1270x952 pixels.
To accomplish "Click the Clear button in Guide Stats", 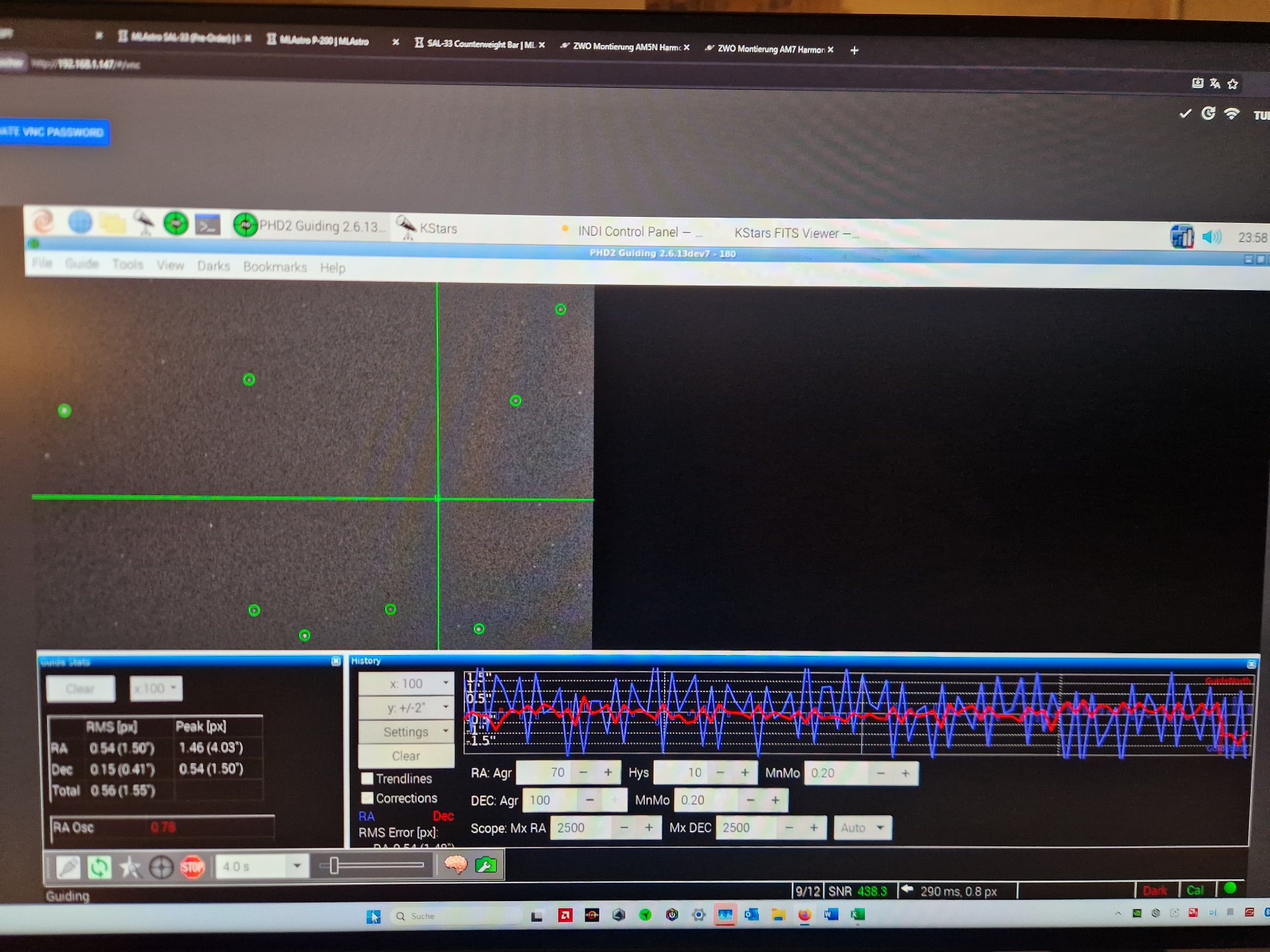I will click(81, 689).
